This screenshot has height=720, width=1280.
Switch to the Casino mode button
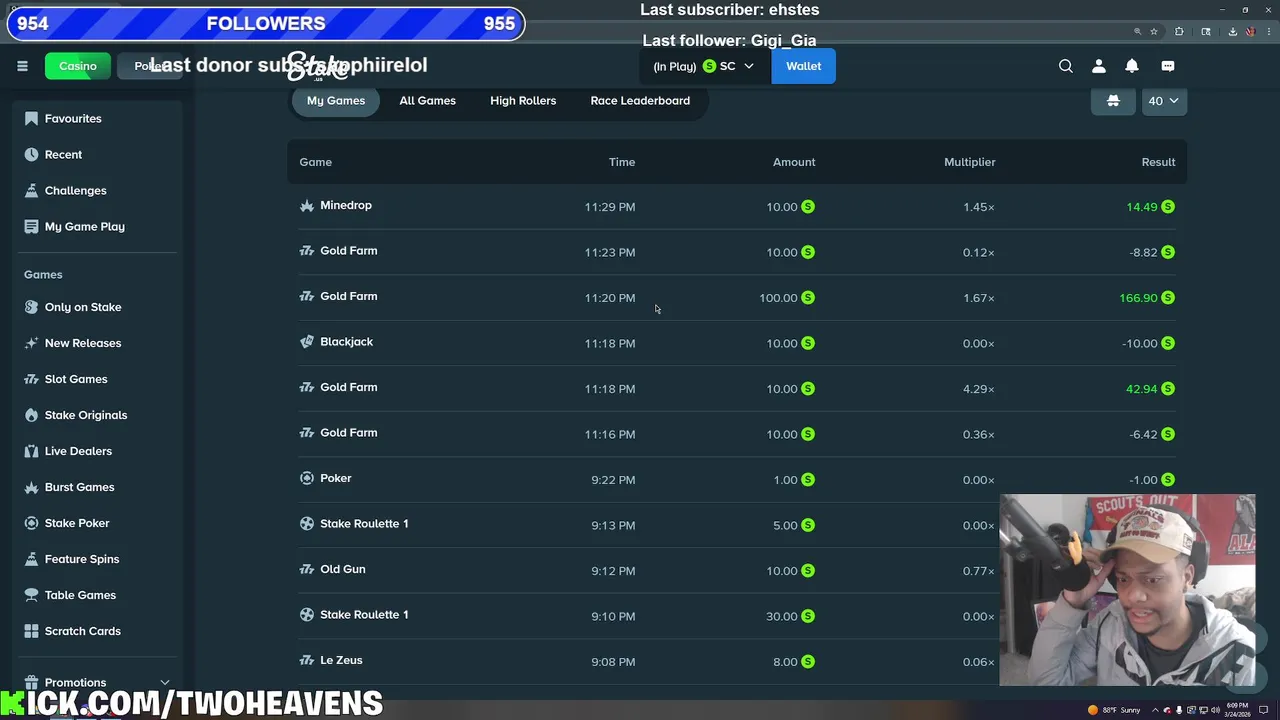(x=78, y=66)
